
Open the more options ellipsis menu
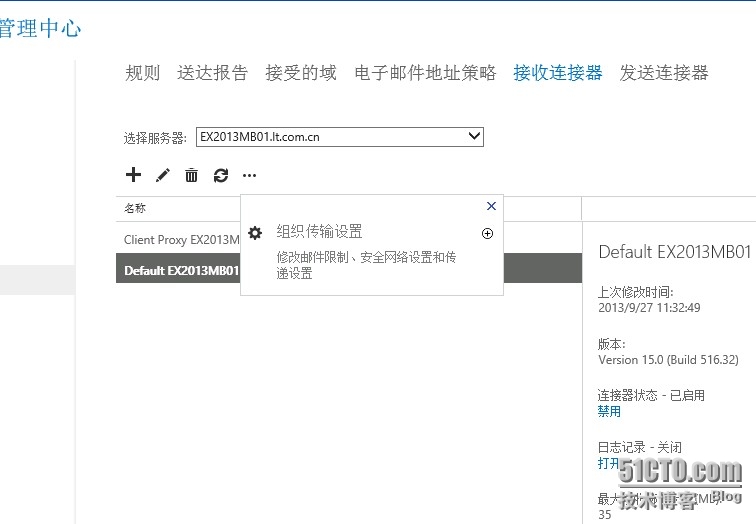(x=249, y=175)
